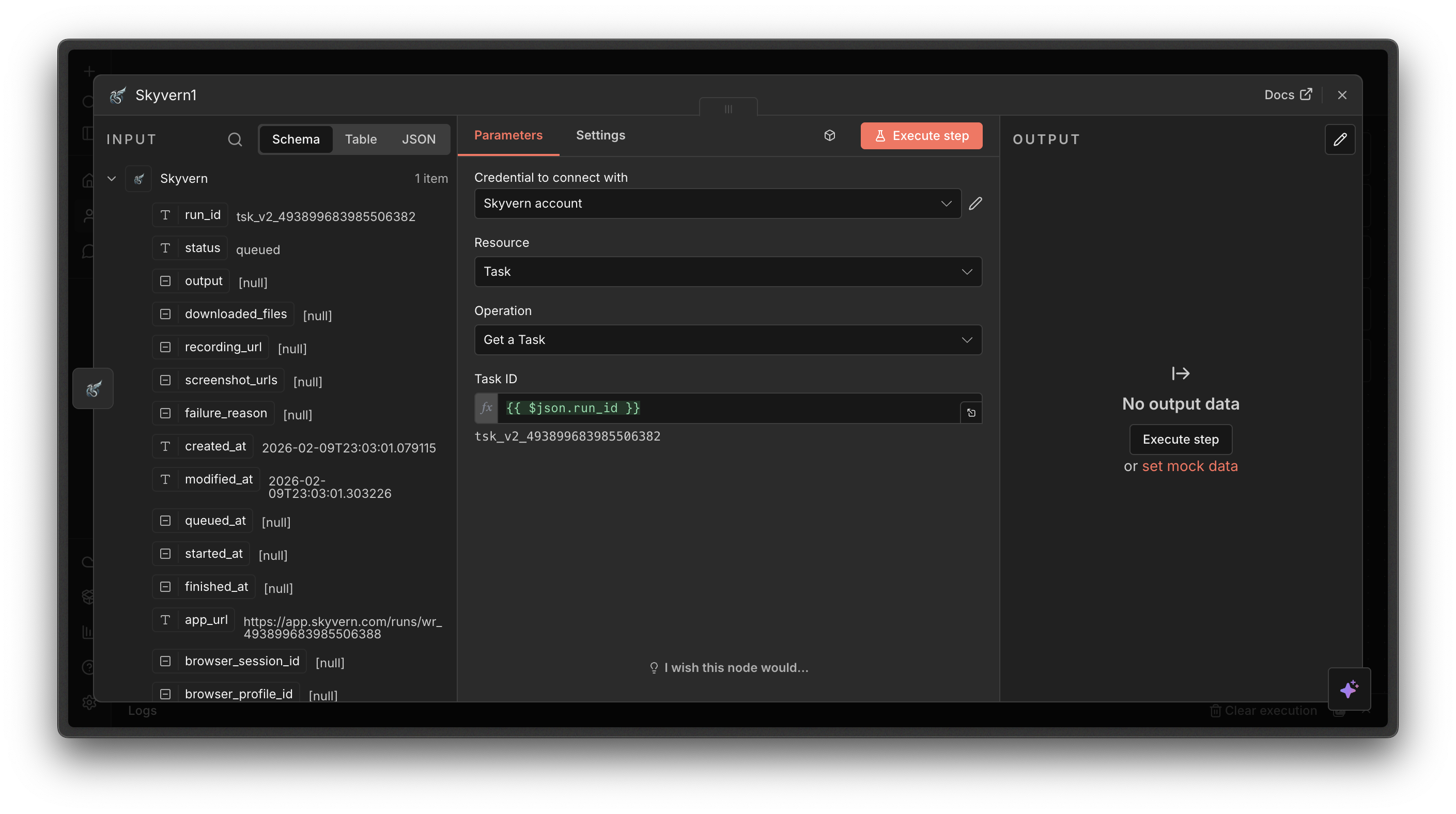
Task: Open the settings gear in the left sidebar
Action: pos(89,702)
